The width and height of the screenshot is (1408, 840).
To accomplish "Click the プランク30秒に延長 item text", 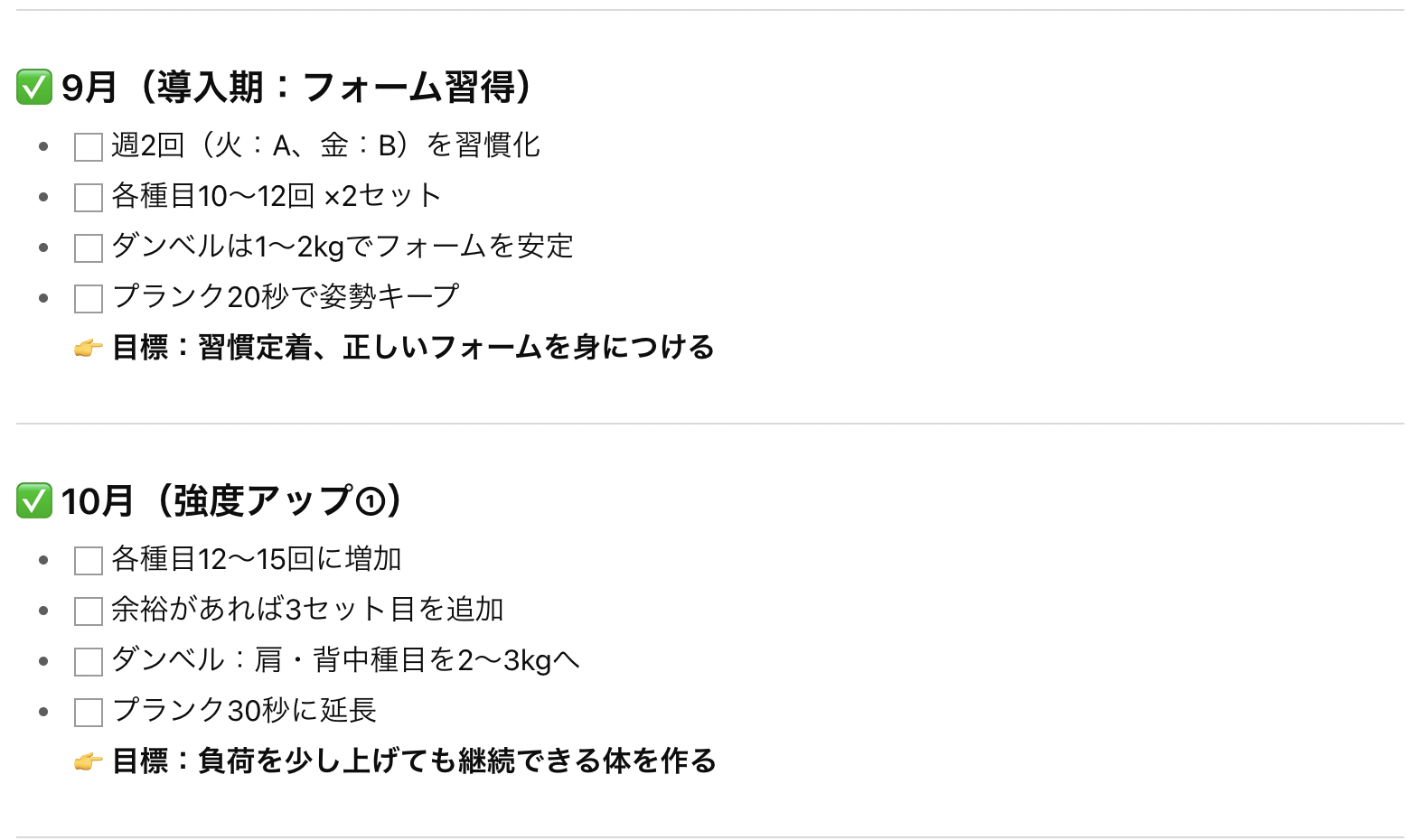I will [244, 711].
